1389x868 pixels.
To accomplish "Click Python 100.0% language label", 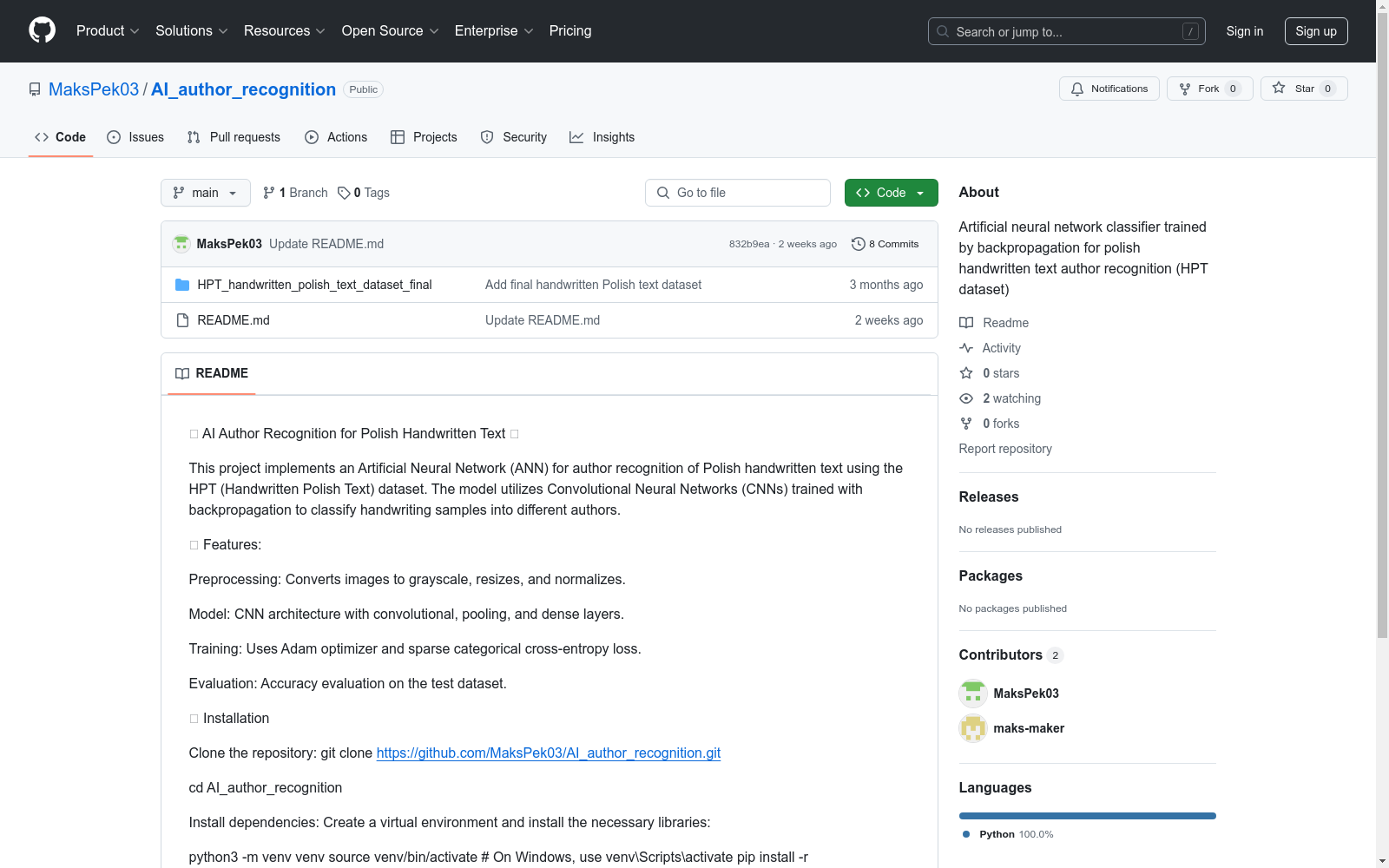I will pos(1008,834).
